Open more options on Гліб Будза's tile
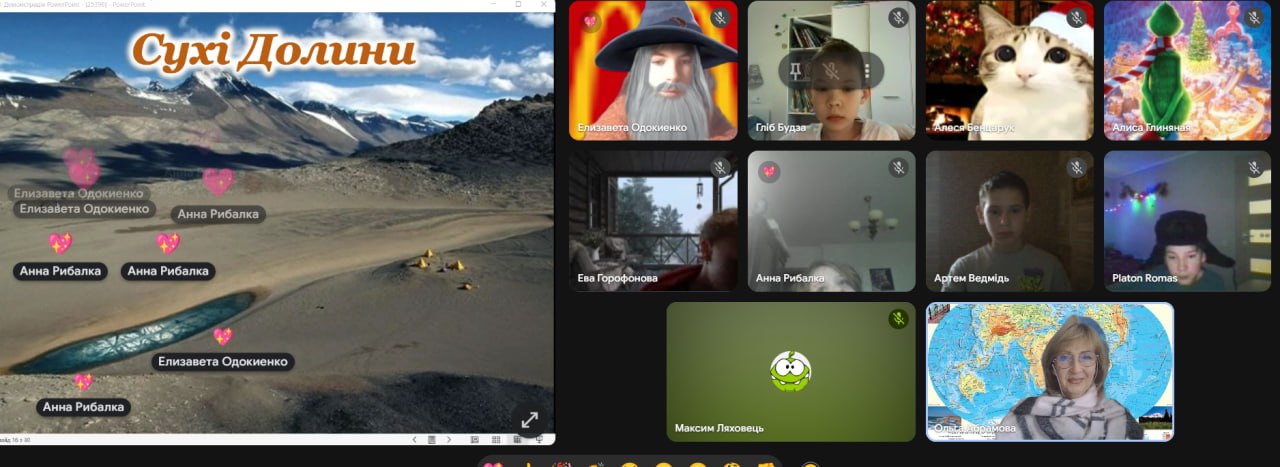 coord(867,70)
